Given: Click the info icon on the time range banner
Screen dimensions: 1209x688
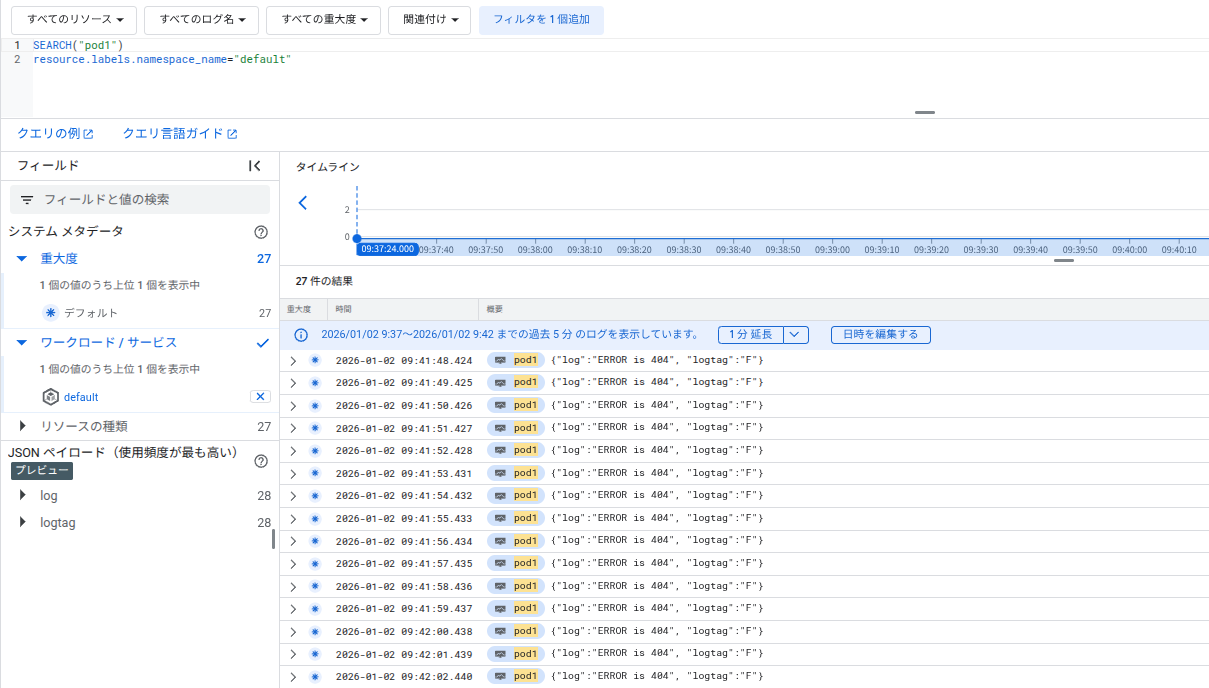Looking at the screenshot, I should click(301, 334).
